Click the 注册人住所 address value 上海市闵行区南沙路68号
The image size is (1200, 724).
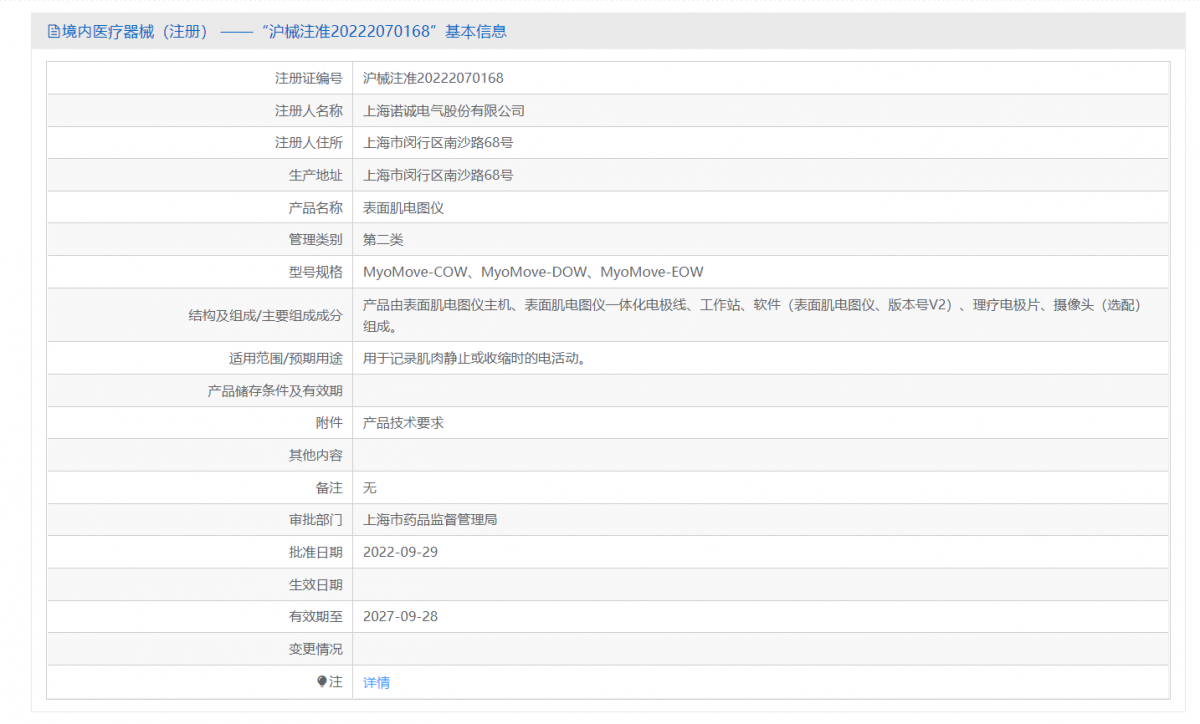(438, 143)
